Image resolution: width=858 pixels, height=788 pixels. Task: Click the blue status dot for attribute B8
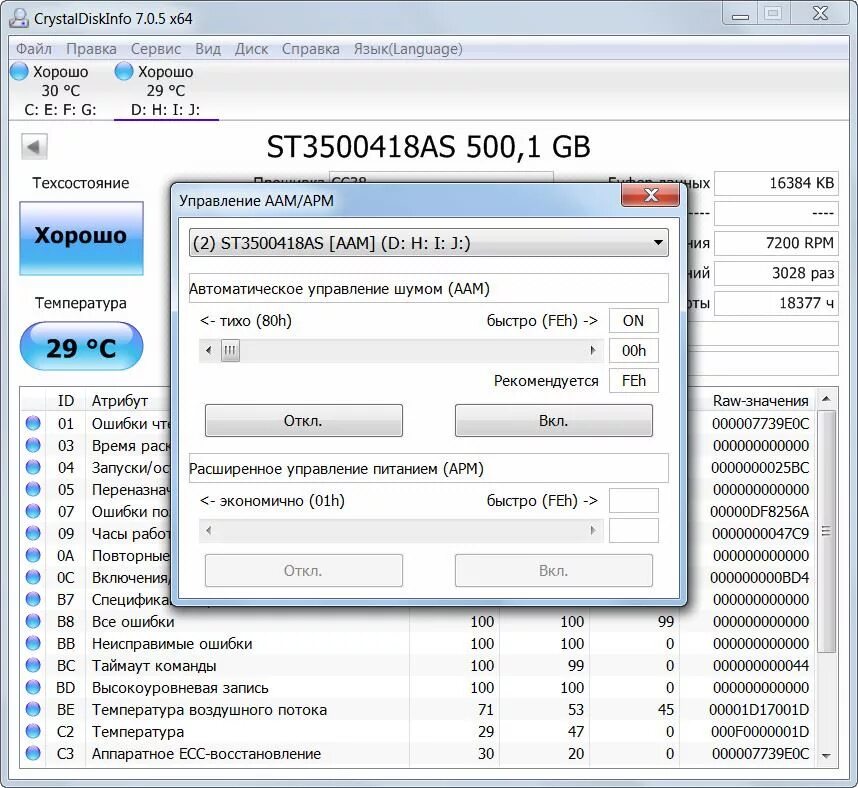coord(33,621)
